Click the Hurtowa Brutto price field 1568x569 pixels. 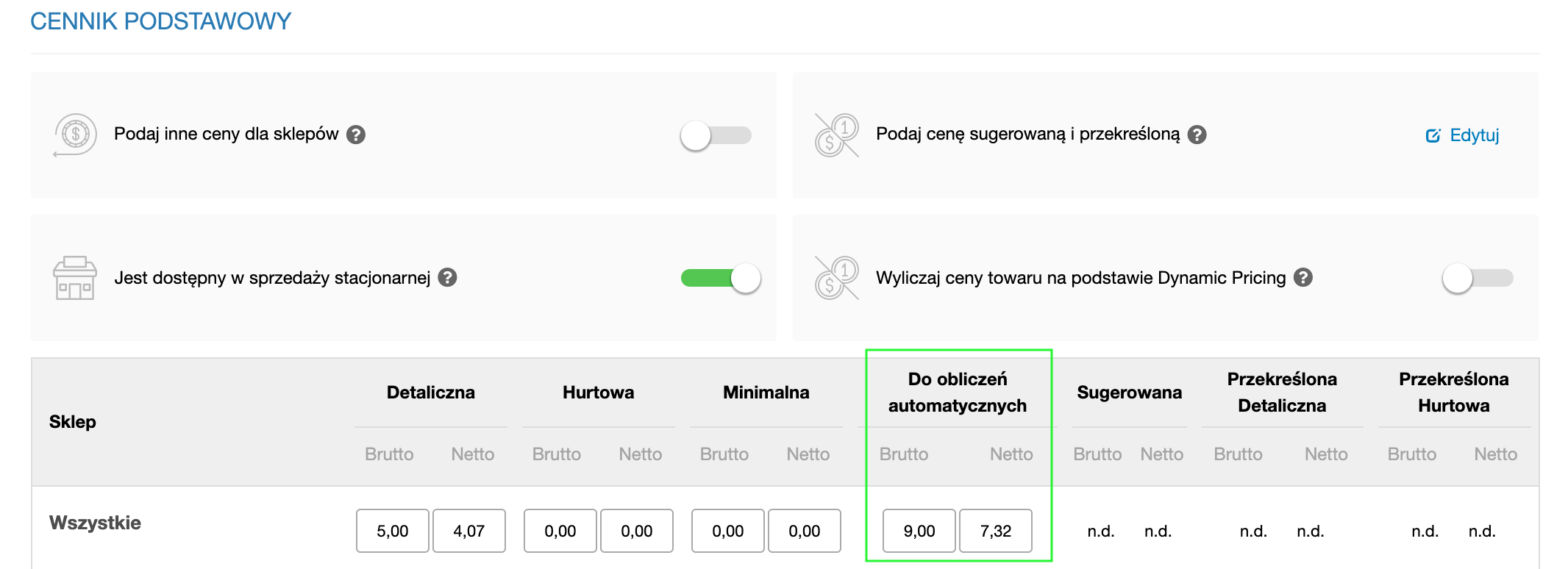click(560, 531)
